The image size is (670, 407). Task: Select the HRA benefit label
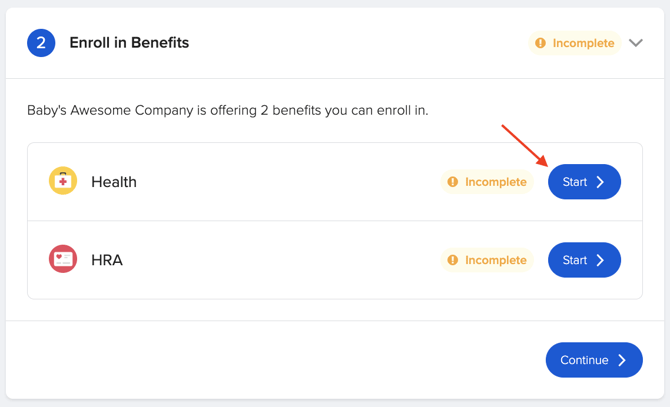pyautogui.click(x=107, y=260)
